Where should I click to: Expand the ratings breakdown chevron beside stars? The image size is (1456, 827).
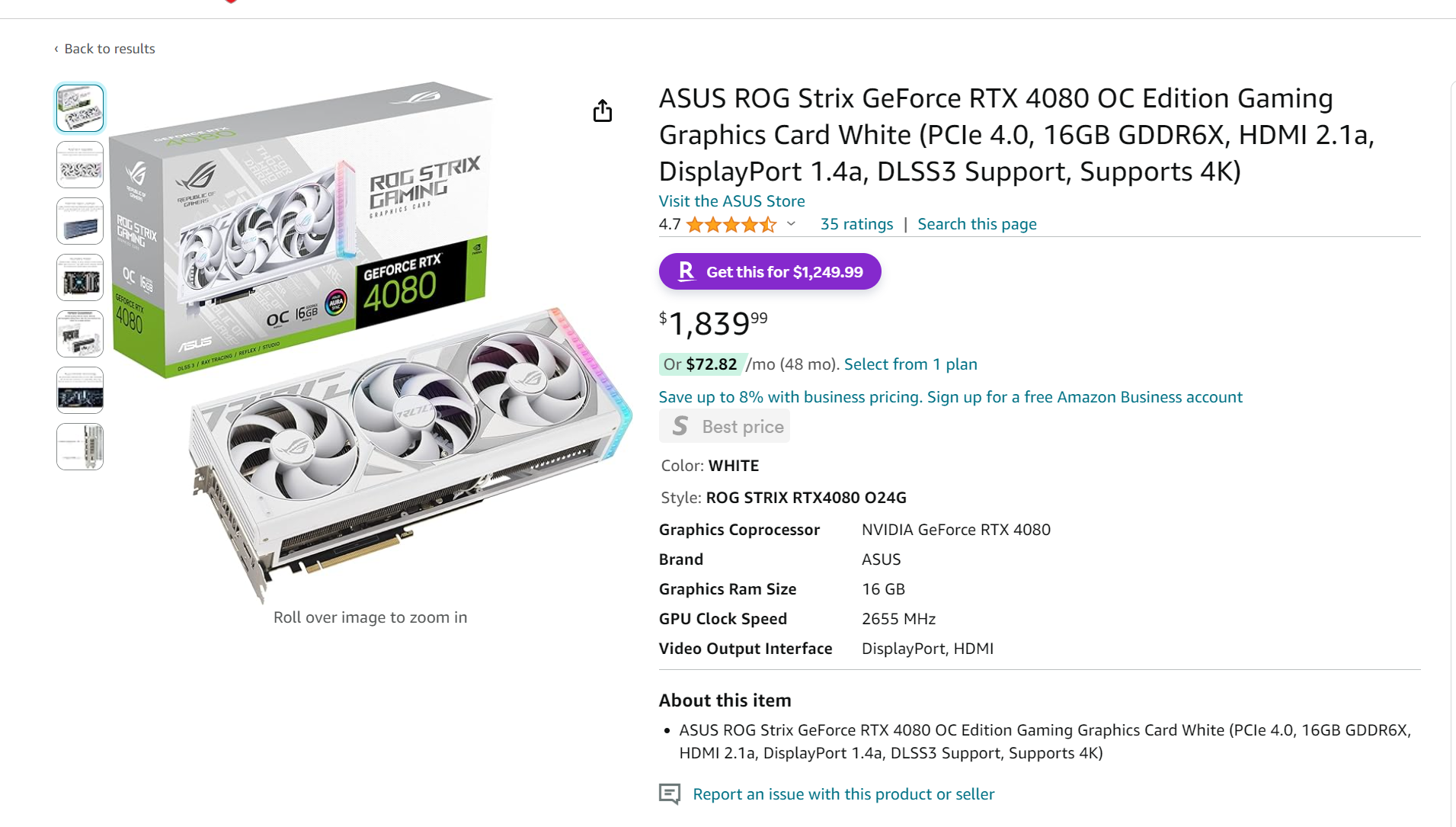pyautogui.click(x=792, y=224)
